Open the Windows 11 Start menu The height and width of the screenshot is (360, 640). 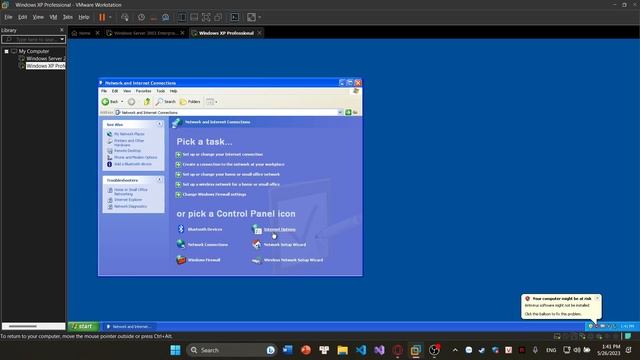176,350
